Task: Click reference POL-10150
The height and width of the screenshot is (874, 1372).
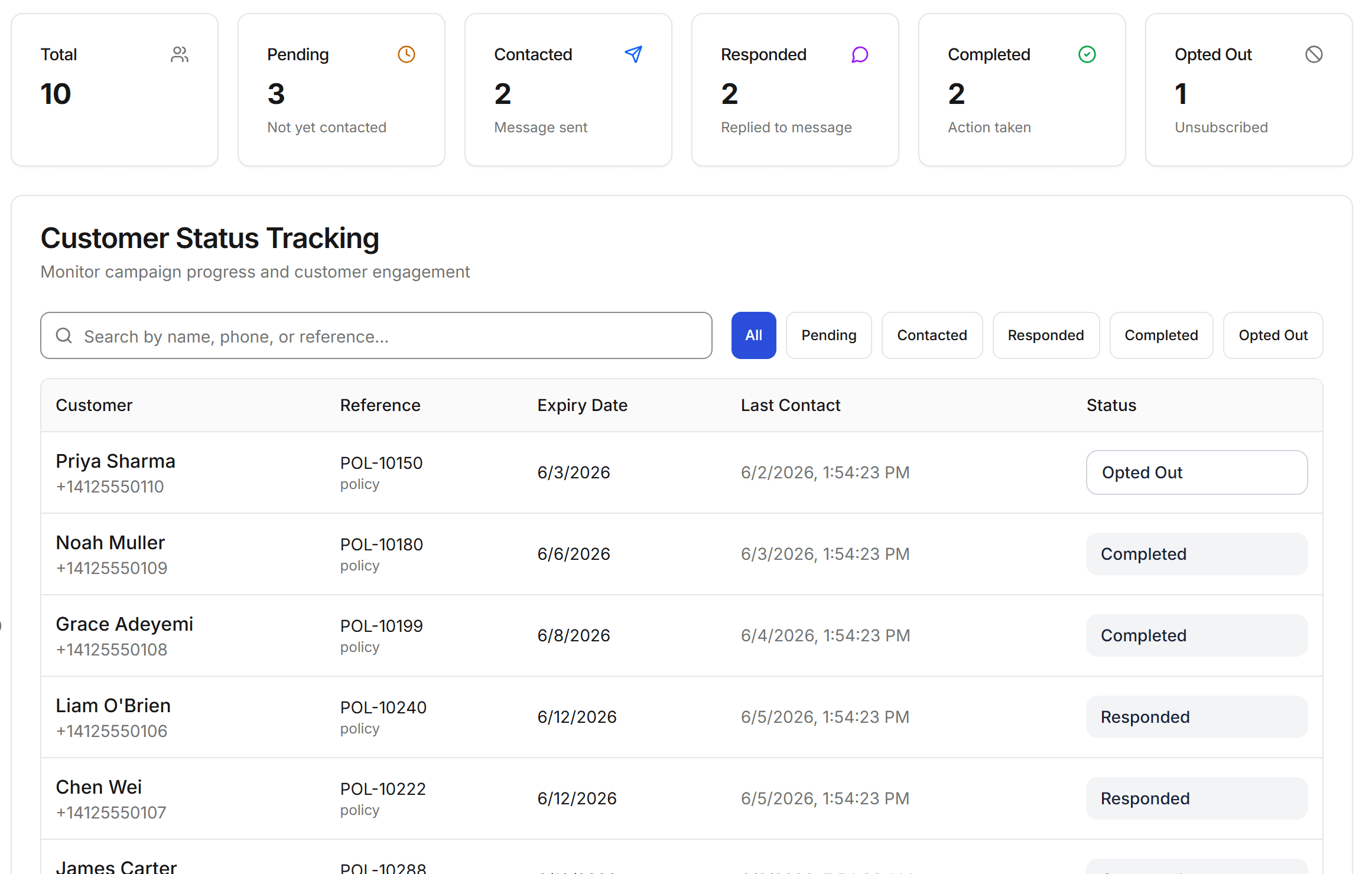Action: click(x=382, y=463)
